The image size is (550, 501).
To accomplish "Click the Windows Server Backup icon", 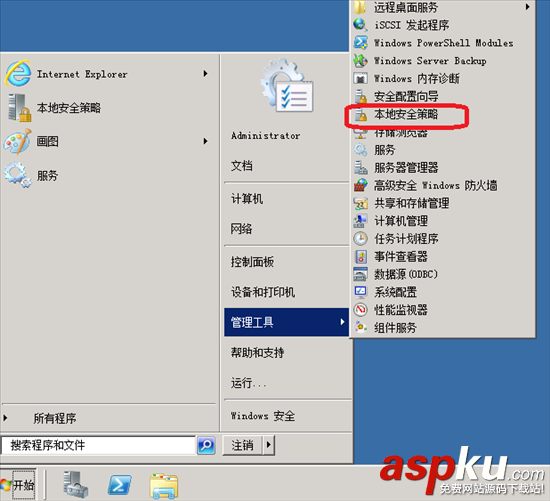I will pos(361,61).
